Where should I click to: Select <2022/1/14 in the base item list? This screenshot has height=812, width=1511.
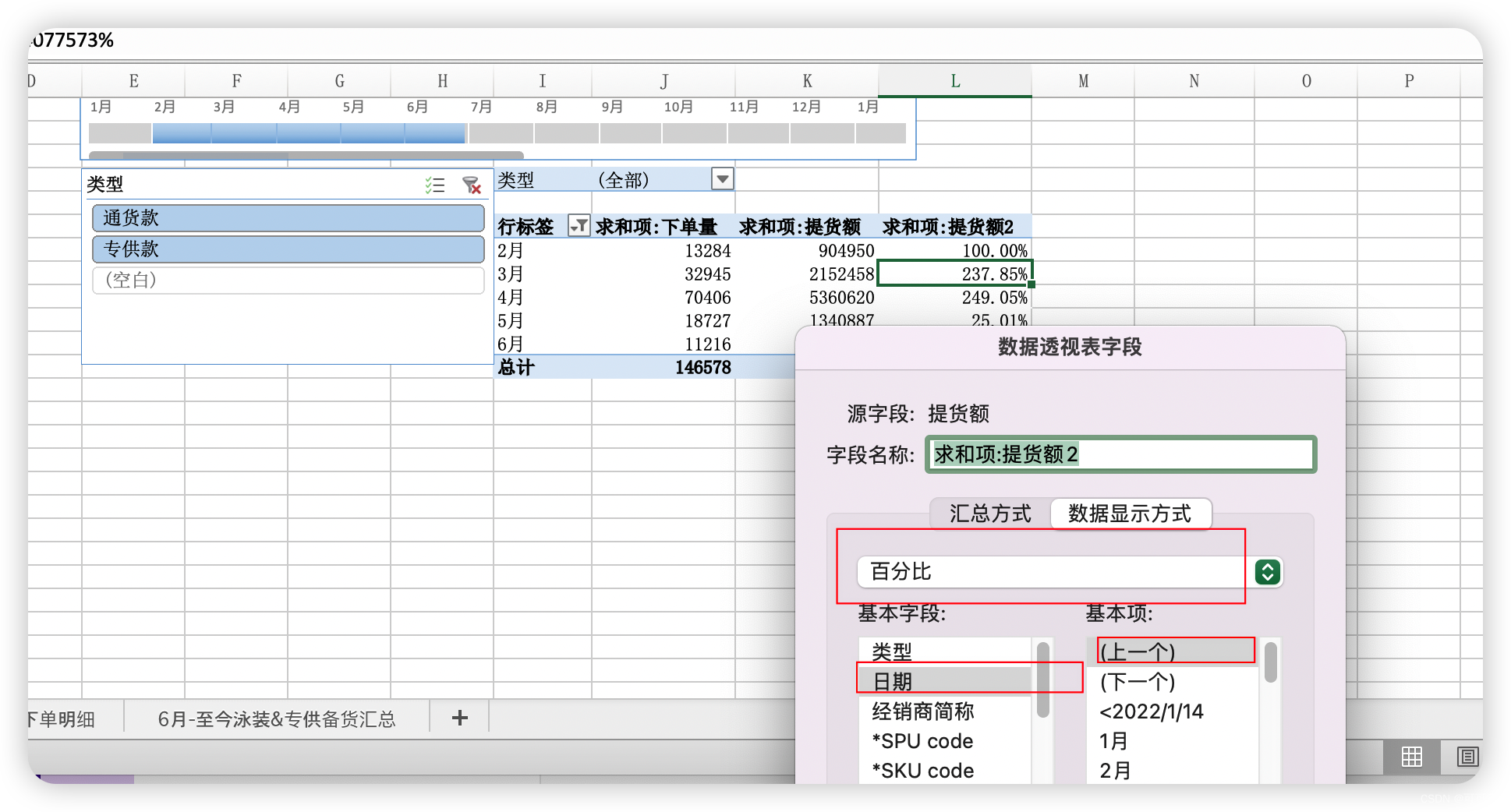tap(1173, 711)
